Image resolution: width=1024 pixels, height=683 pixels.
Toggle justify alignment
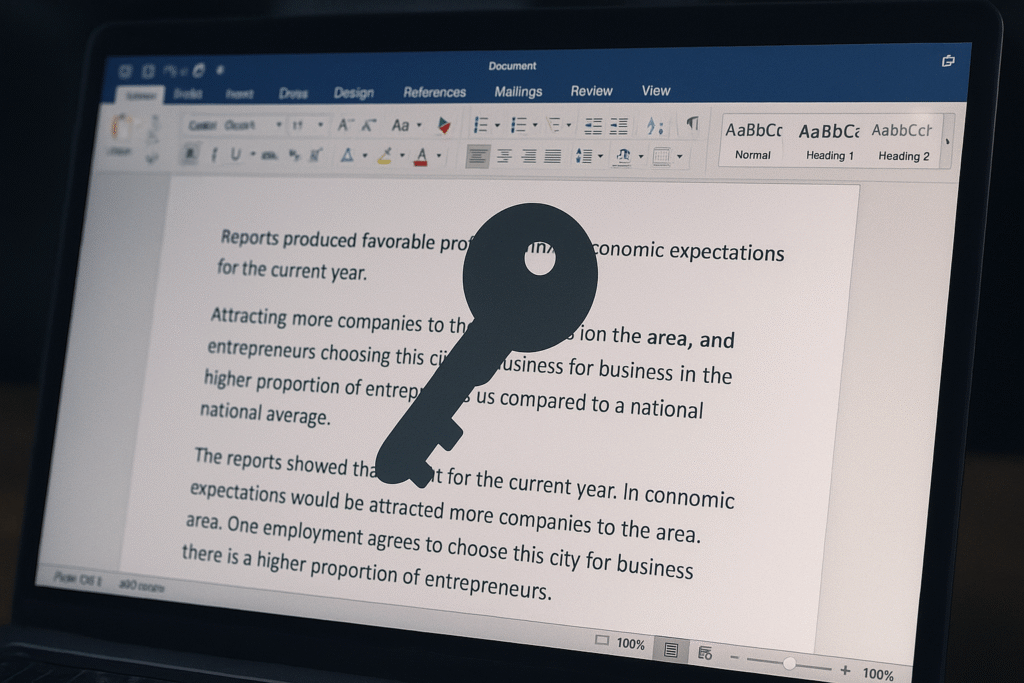click(x=552, y=156)
